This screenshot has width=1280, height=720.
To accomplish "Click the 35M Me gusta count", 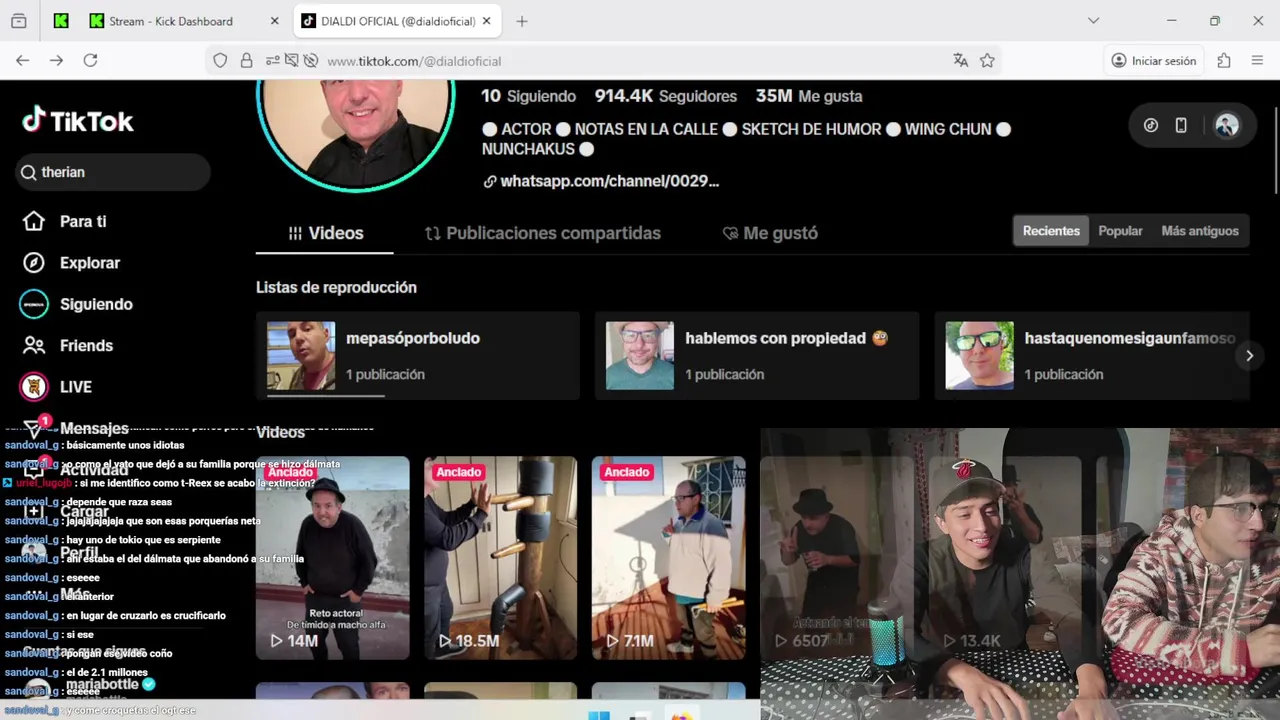I will (x=809, y=96).
